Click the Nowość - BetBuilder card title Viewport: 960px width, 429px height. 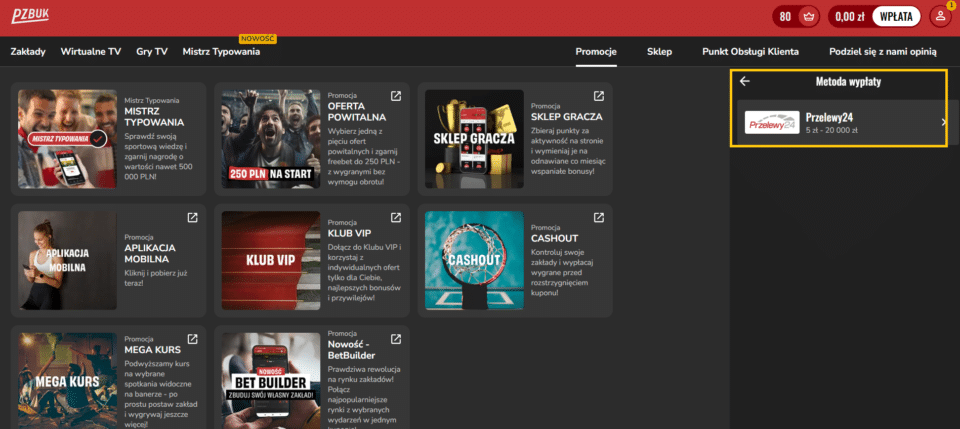tap(351, 350)
